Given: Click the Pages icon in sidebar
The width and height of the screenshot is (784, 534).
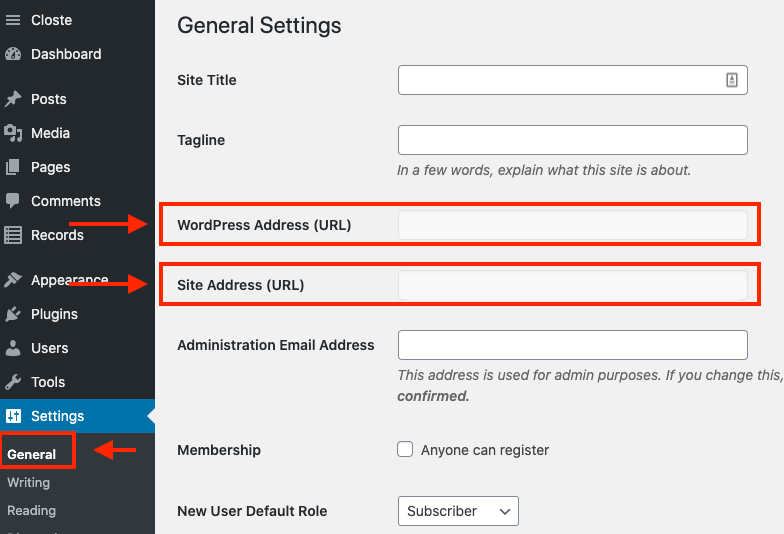Looking at the screenshot, I should point(13,167).
